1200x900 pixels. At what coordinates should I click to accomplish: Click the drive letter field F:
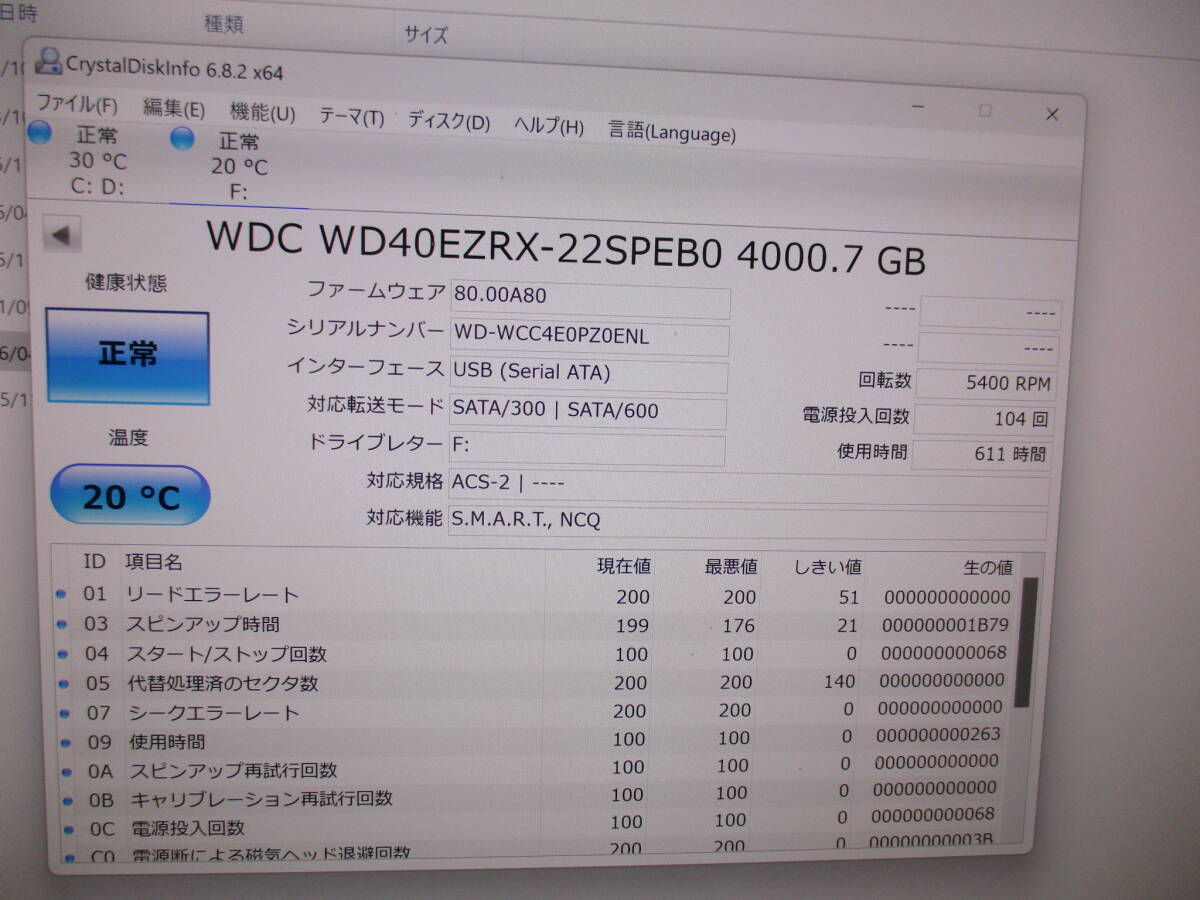pyautogui.click(x=586, y=450)
